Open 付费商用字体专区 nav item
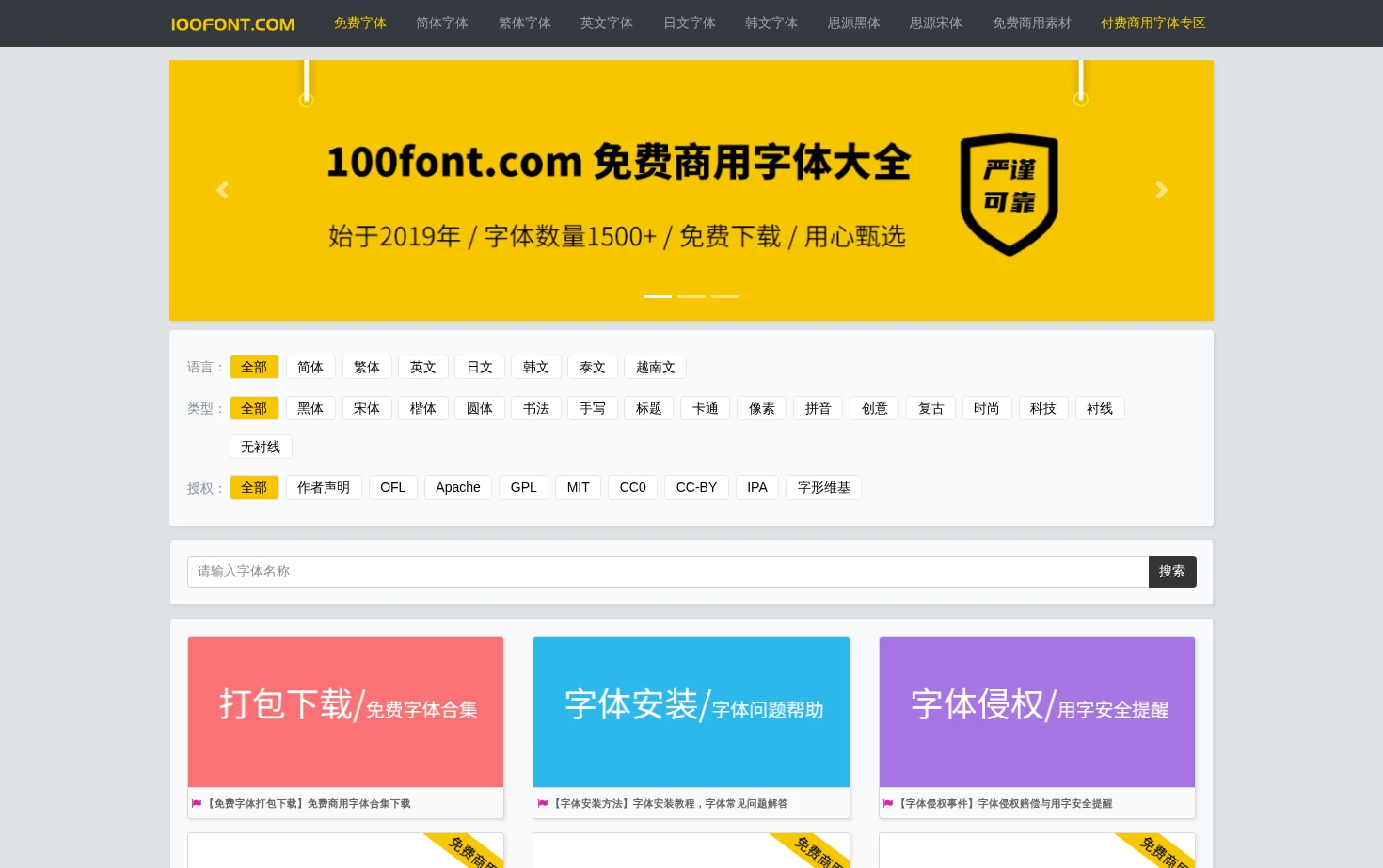 1153,24
